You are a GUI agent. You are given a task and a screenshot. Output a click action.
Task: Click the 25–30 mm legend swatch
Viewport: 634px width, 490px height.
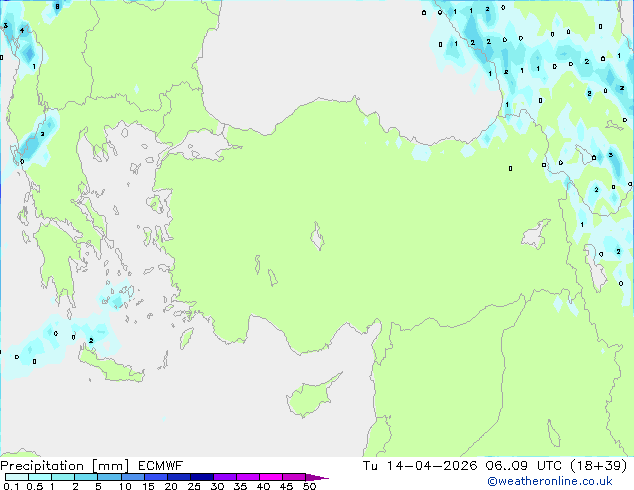coord(201,477)
